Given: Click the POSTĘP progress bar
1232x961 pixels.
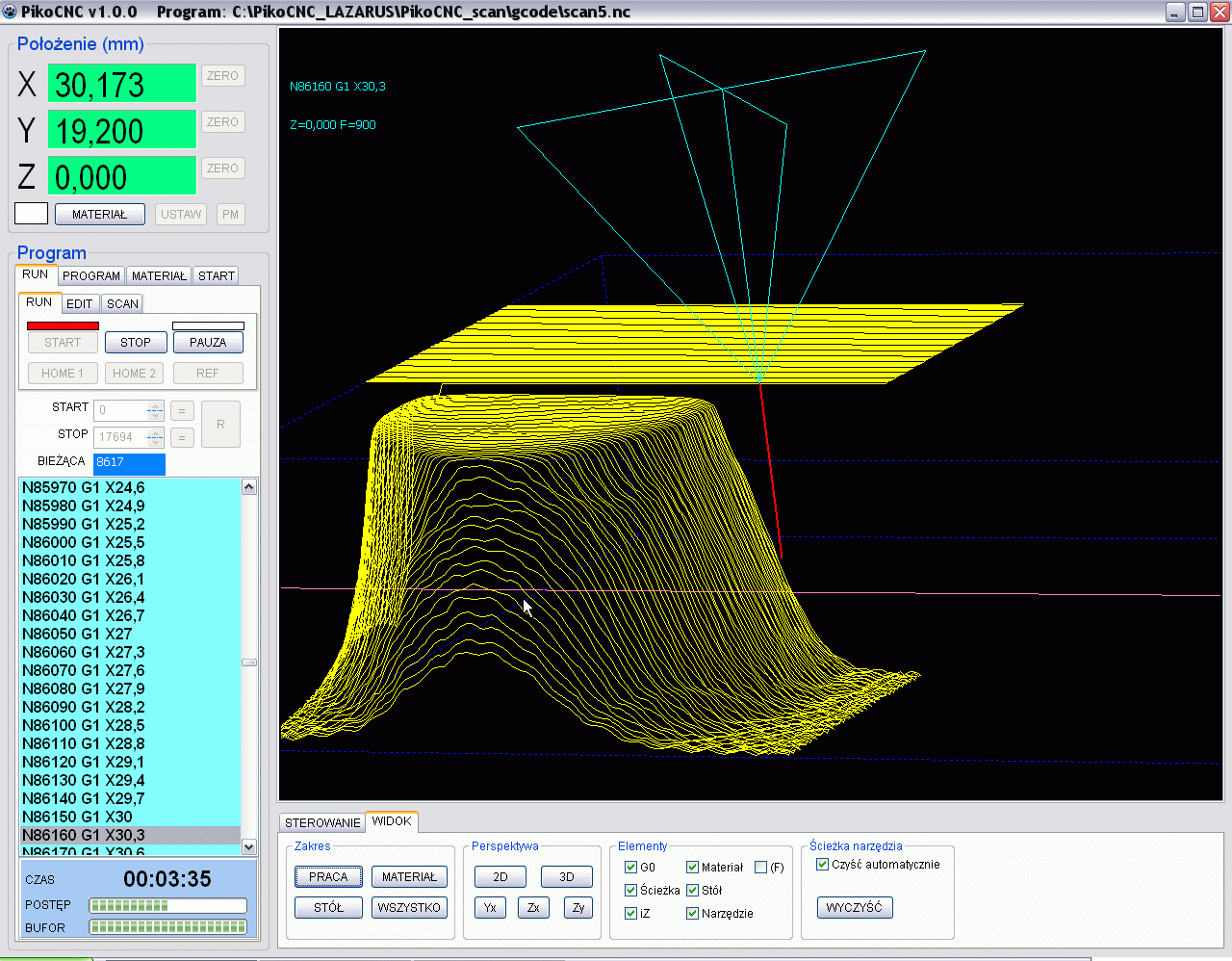Looking at the screenshot, I should coord(168,905).
